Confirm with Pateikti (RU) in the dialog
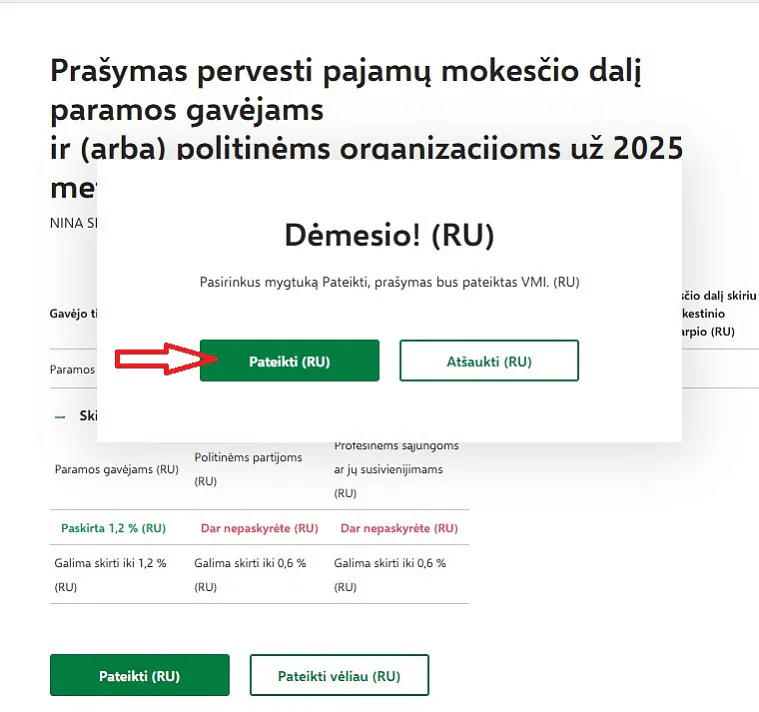The width and height of the screenshot is (759, 712). 289,361
